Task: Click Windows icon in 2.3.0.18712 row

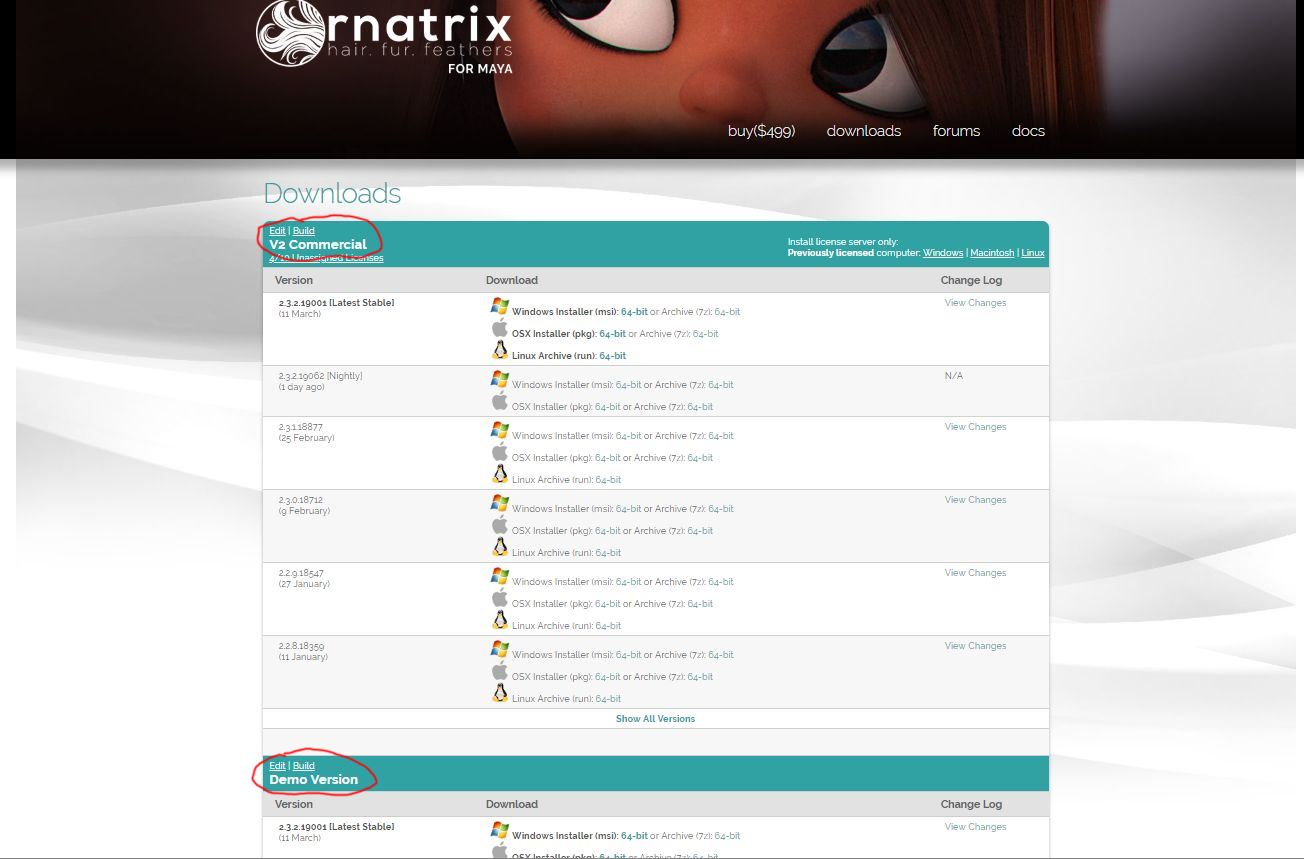Action: (x=500, y=503)
